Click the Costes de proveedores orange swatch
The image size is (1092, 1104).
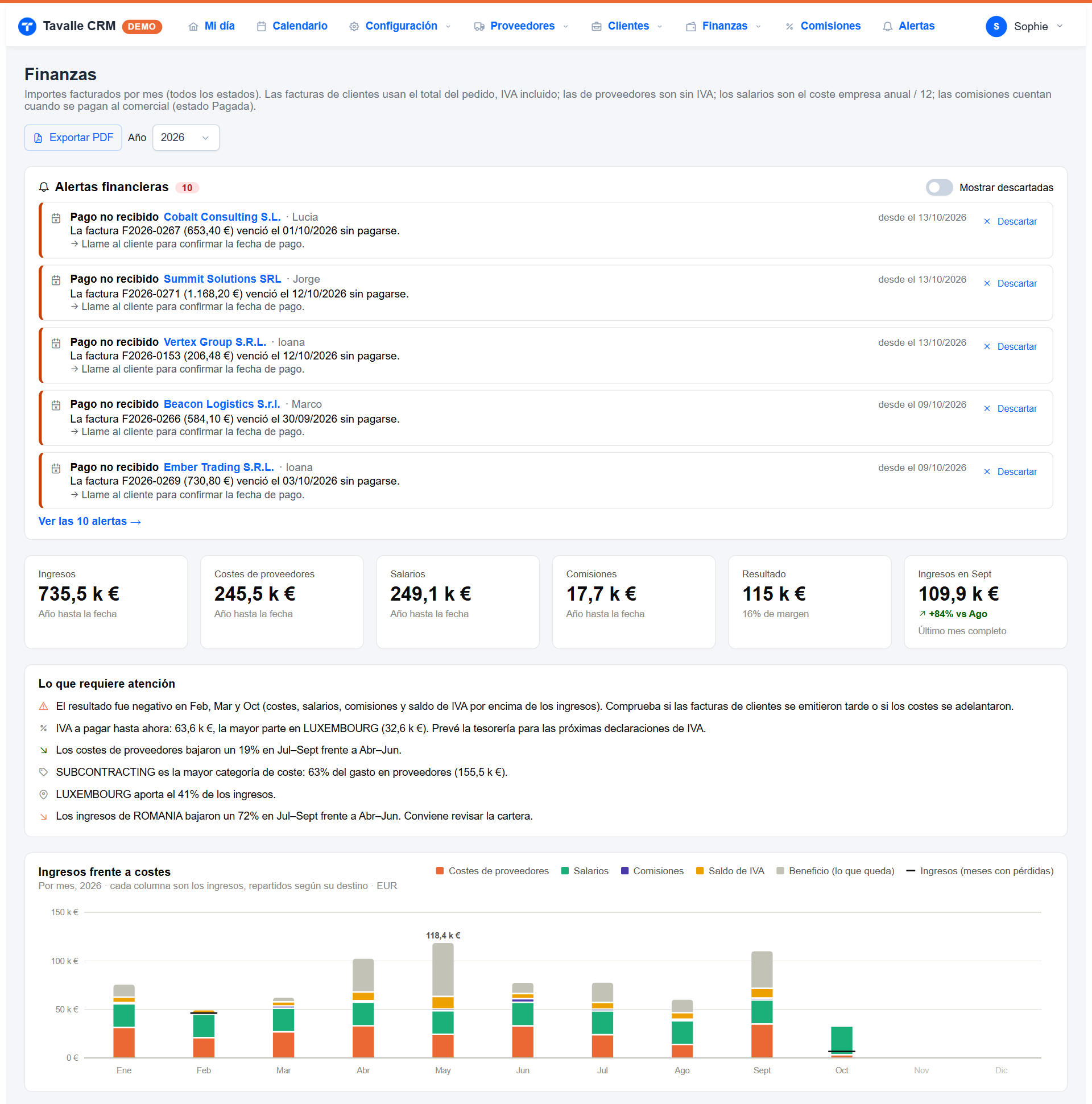pyautogui.click(x=440, y=871)
